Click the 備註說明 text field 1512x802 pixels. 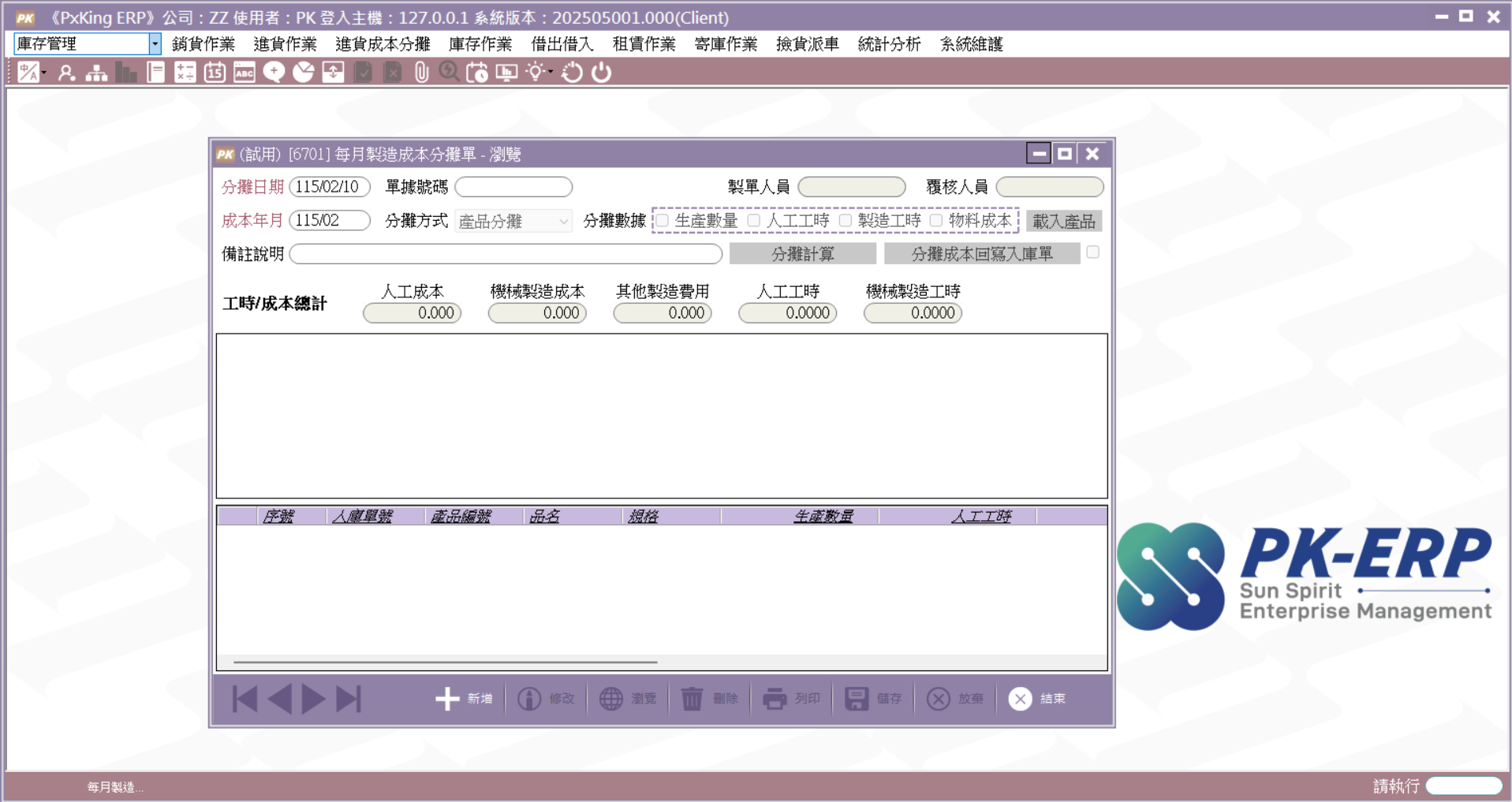506,254
